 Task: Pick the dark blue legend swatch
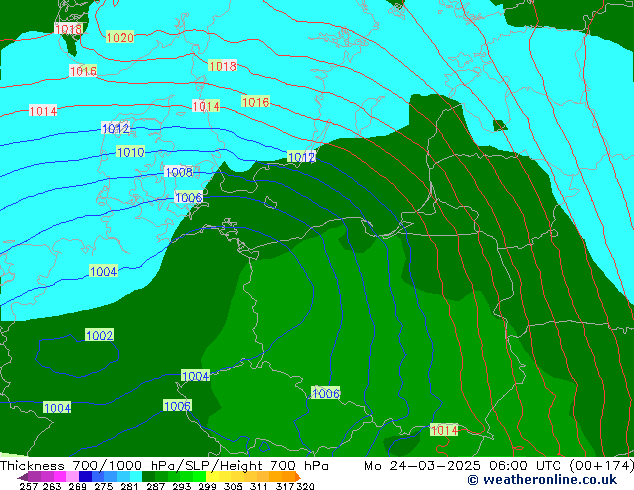tap(85, 476)
